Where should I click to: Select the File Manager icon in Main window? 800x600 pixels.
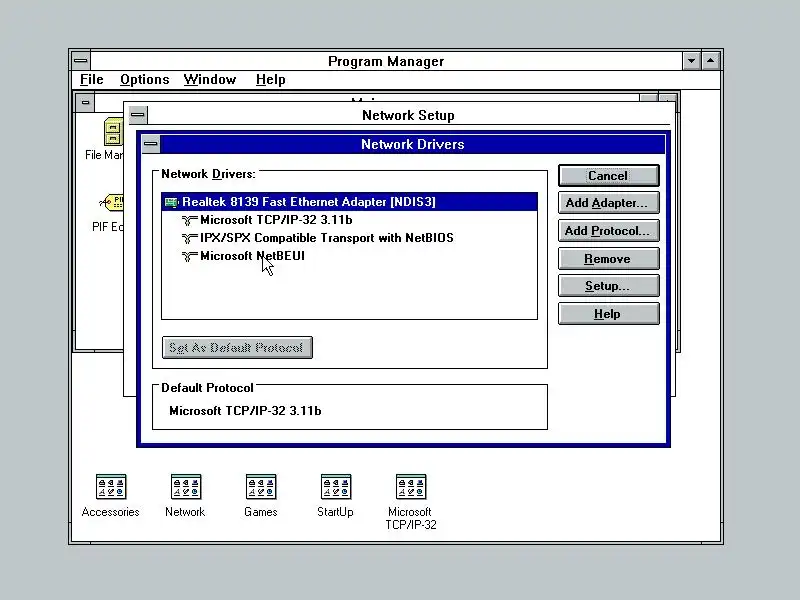(113, 132)
